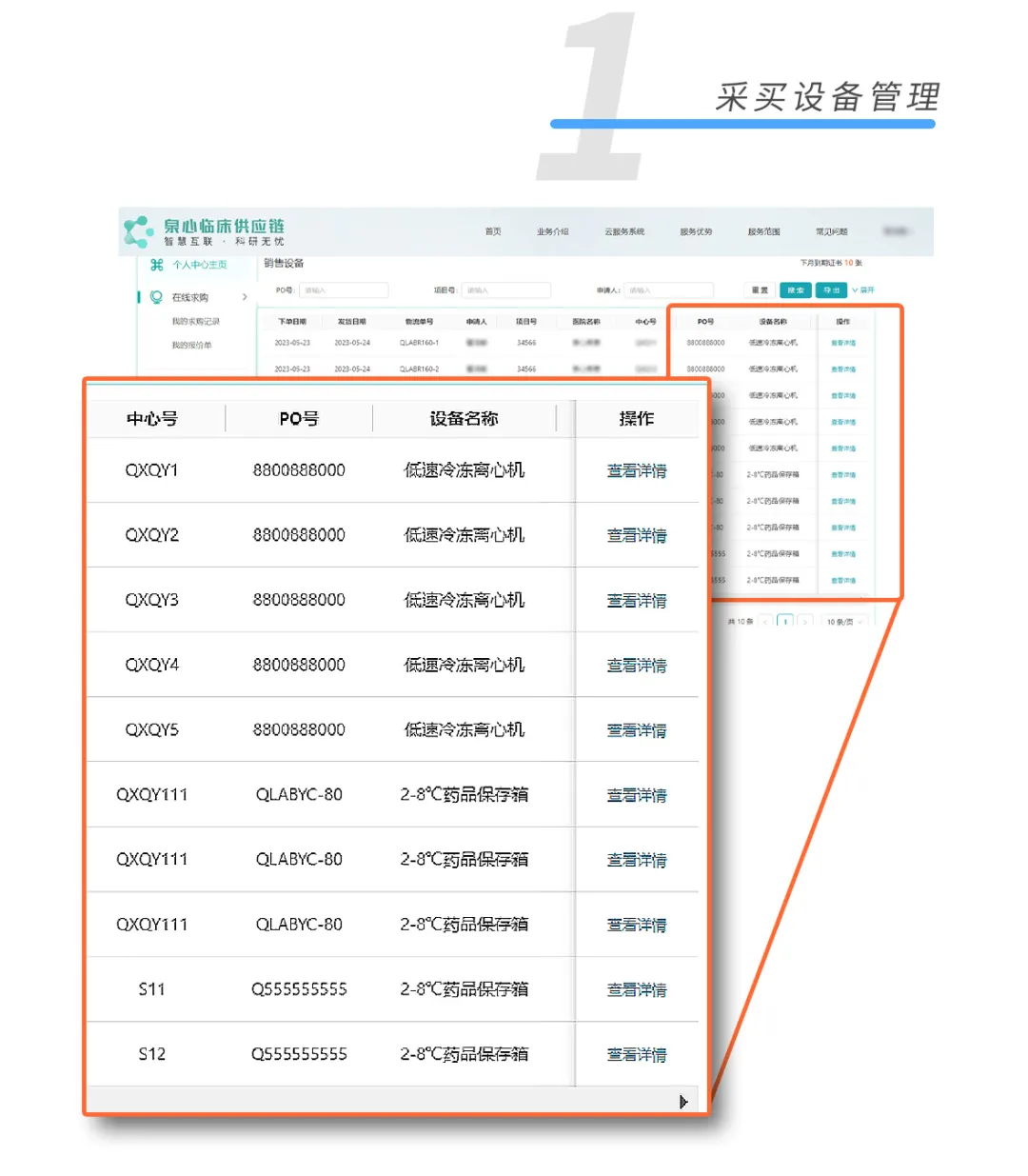Go to the previous page arrow
The height and width of the screenshot is (1176, 1028).
pyautogui.click(x=765, y=622)
